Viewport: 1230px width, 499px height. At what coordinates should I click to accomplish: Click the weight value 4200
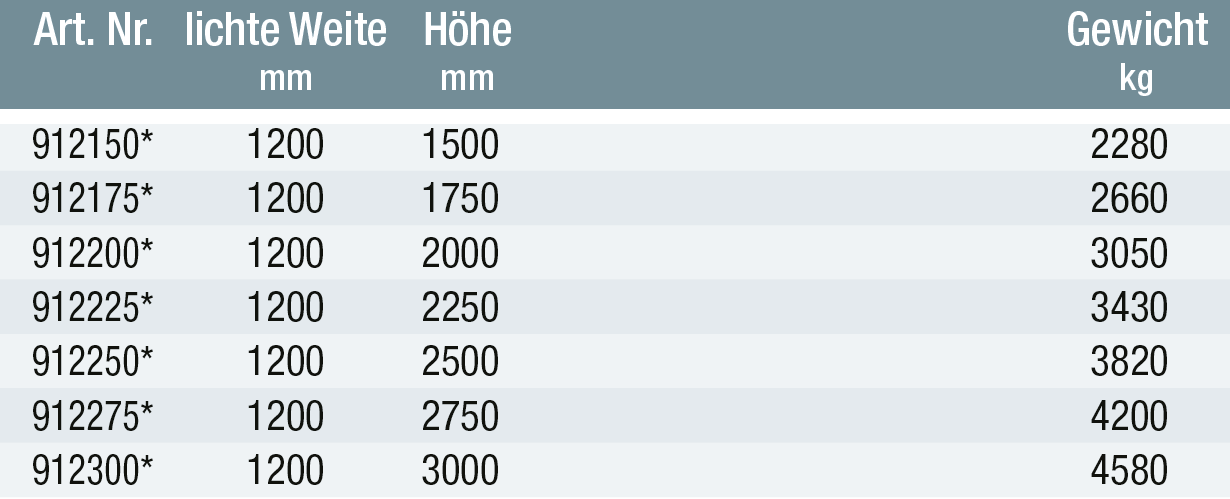click(1130, 416)
